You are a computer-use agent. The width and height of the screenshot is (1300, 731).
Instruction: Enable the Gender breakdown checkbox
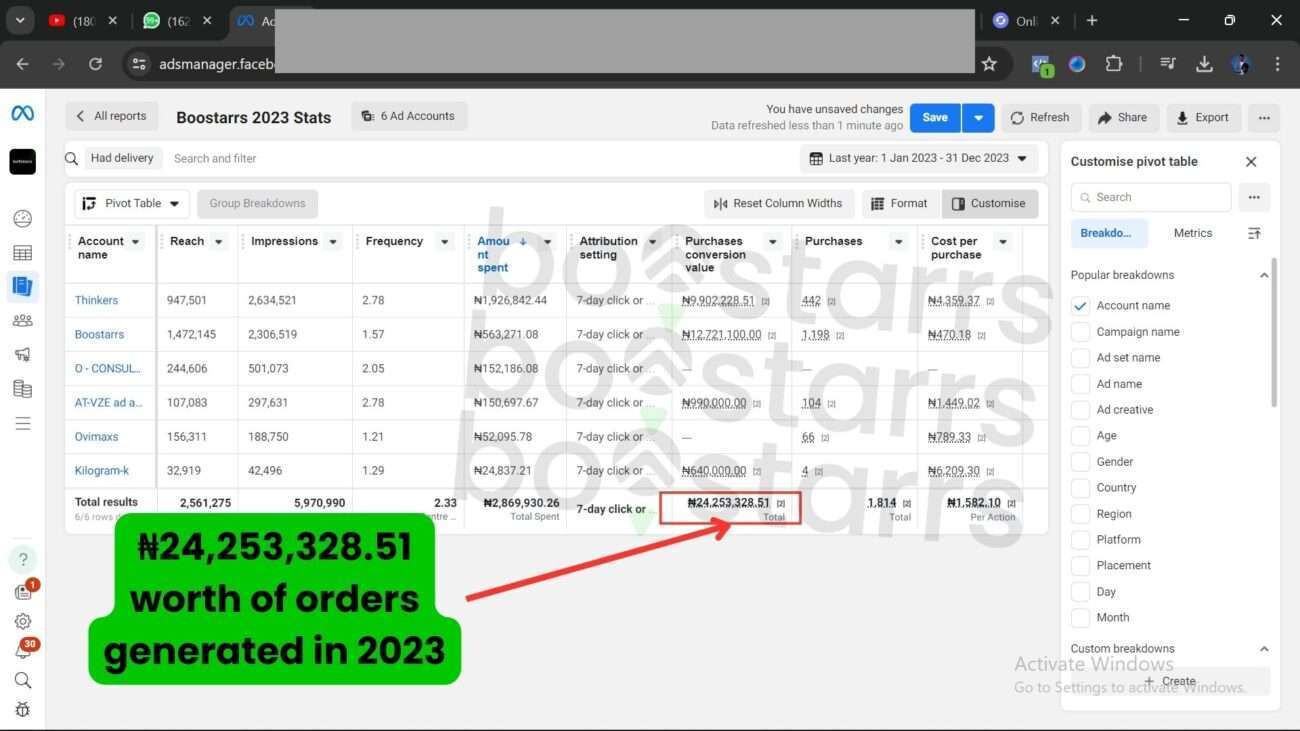click(1080, 461)
